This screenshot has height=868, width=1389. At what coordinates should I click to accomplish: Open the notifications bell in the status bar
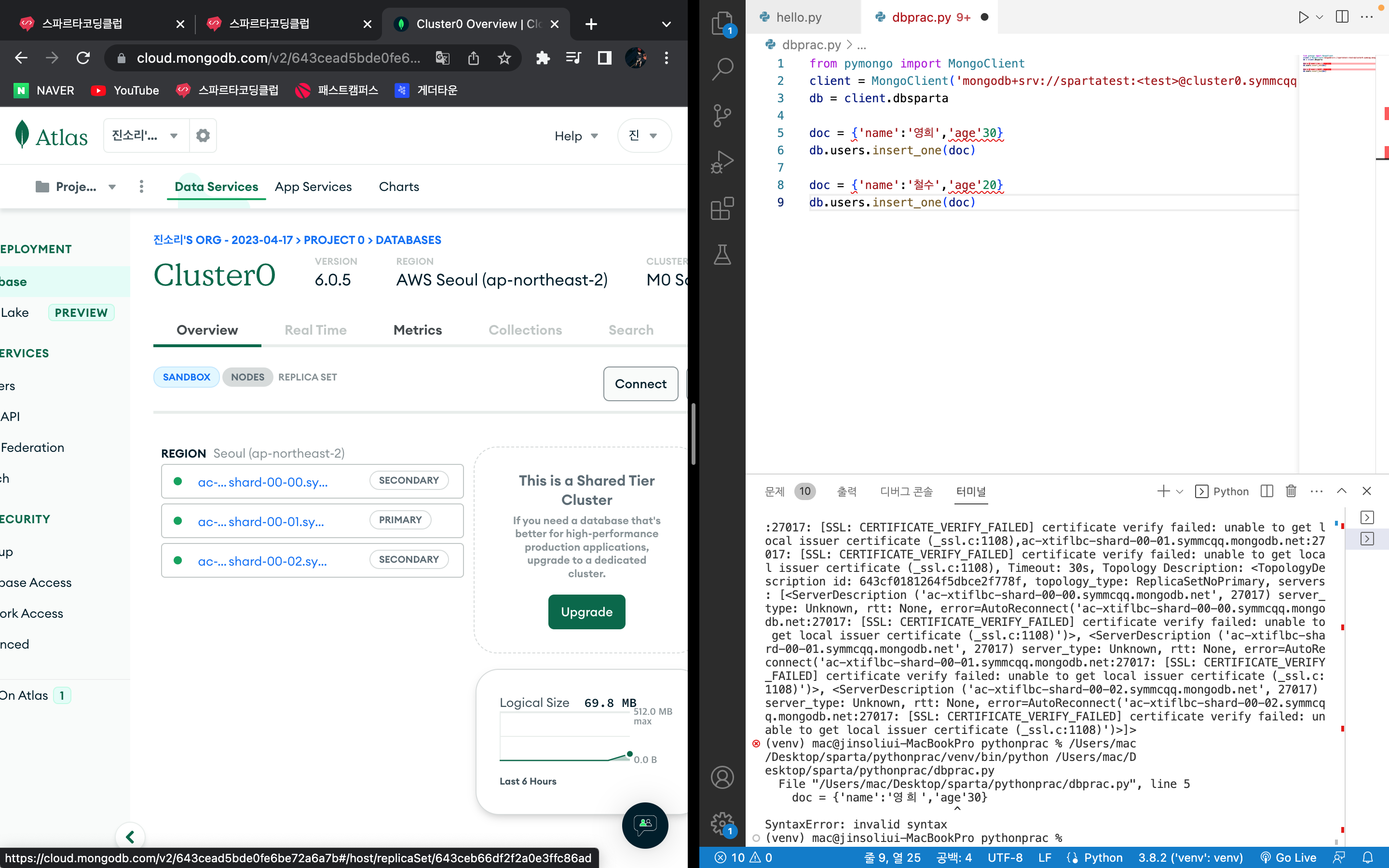coord(1368,858)
